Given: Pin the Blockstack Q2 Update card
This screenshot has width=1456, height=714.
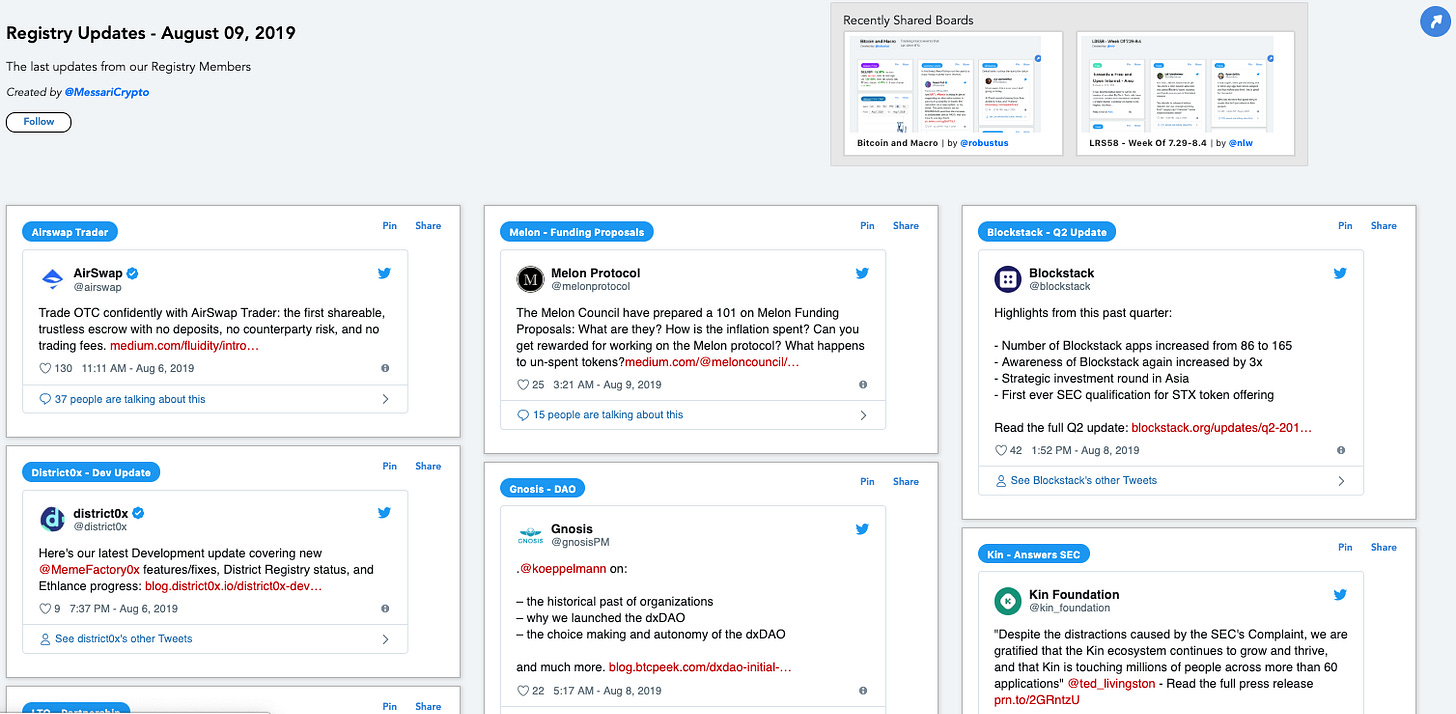Looking at the screenshot, I should point(1345,226).
